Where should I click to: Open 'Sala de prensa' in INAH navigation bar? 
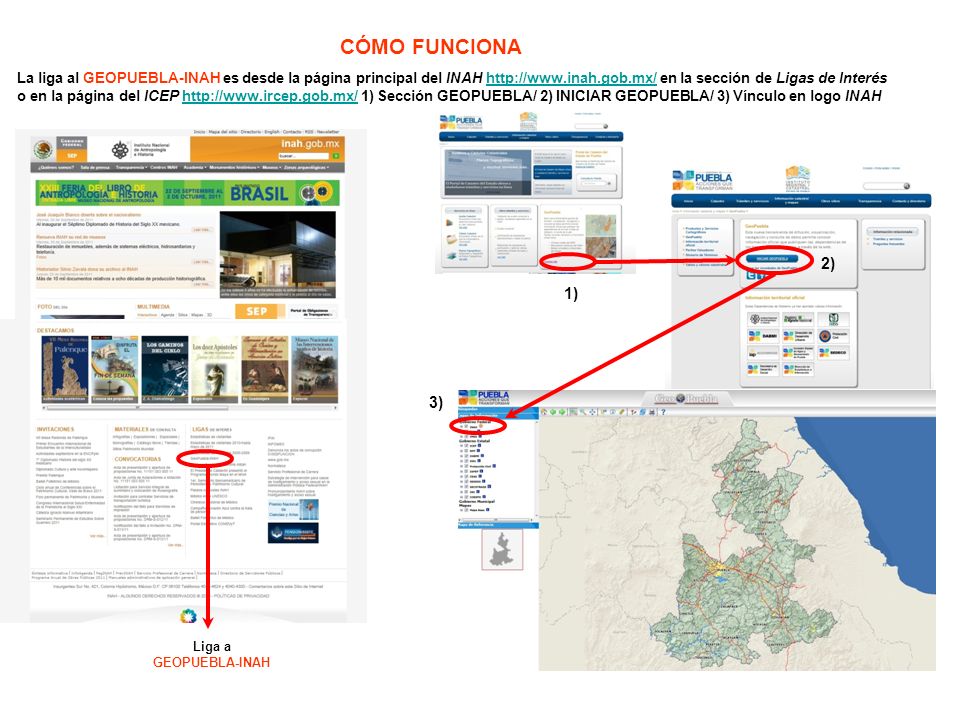point(95,167)
